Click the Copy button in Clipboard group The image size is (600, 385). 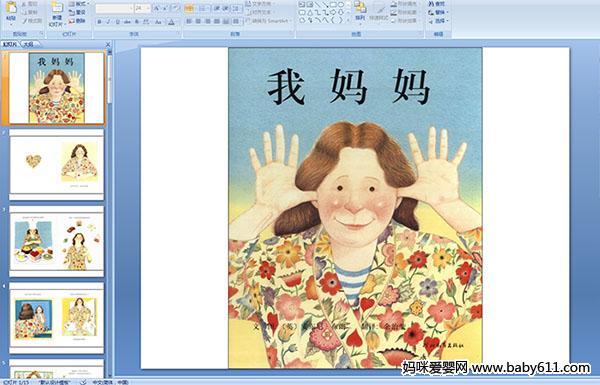(29, 12)
